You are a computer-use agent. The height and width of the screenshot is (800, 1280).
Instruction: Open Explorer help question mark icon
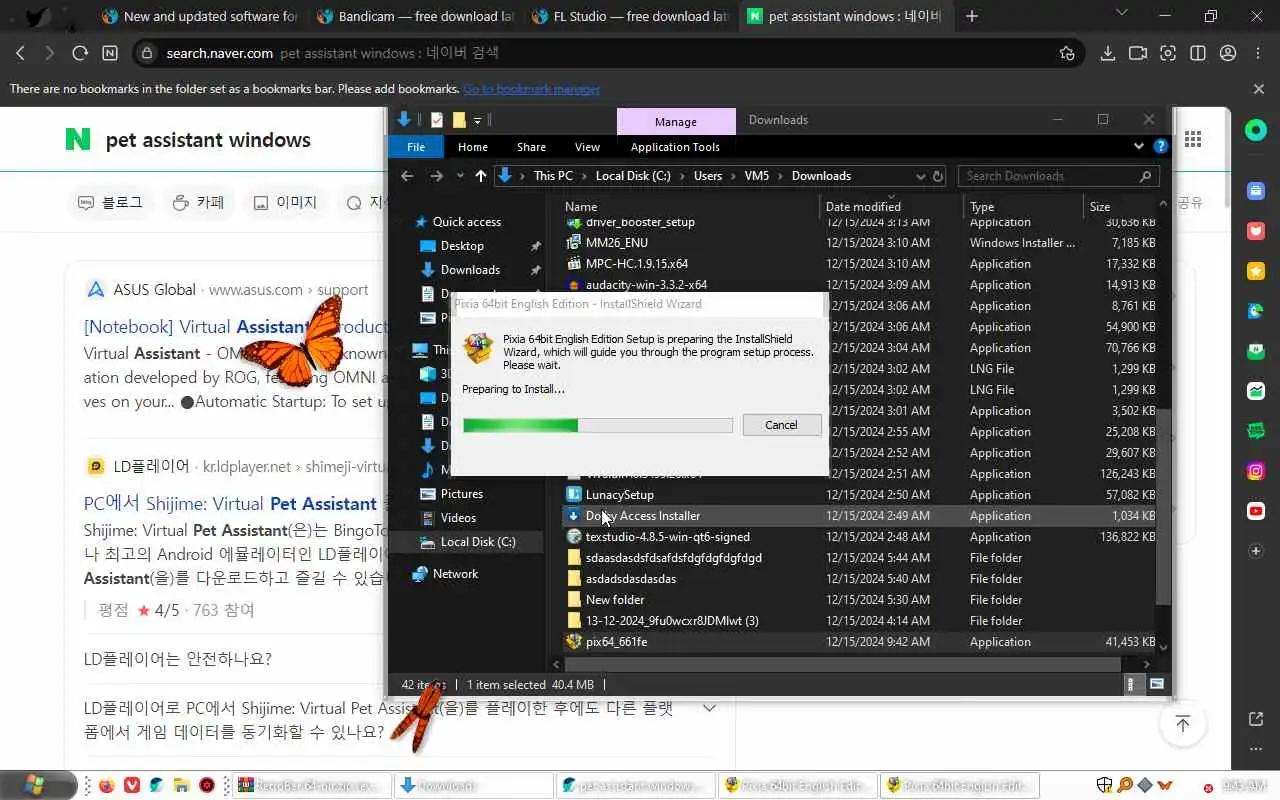point(1160,146)
